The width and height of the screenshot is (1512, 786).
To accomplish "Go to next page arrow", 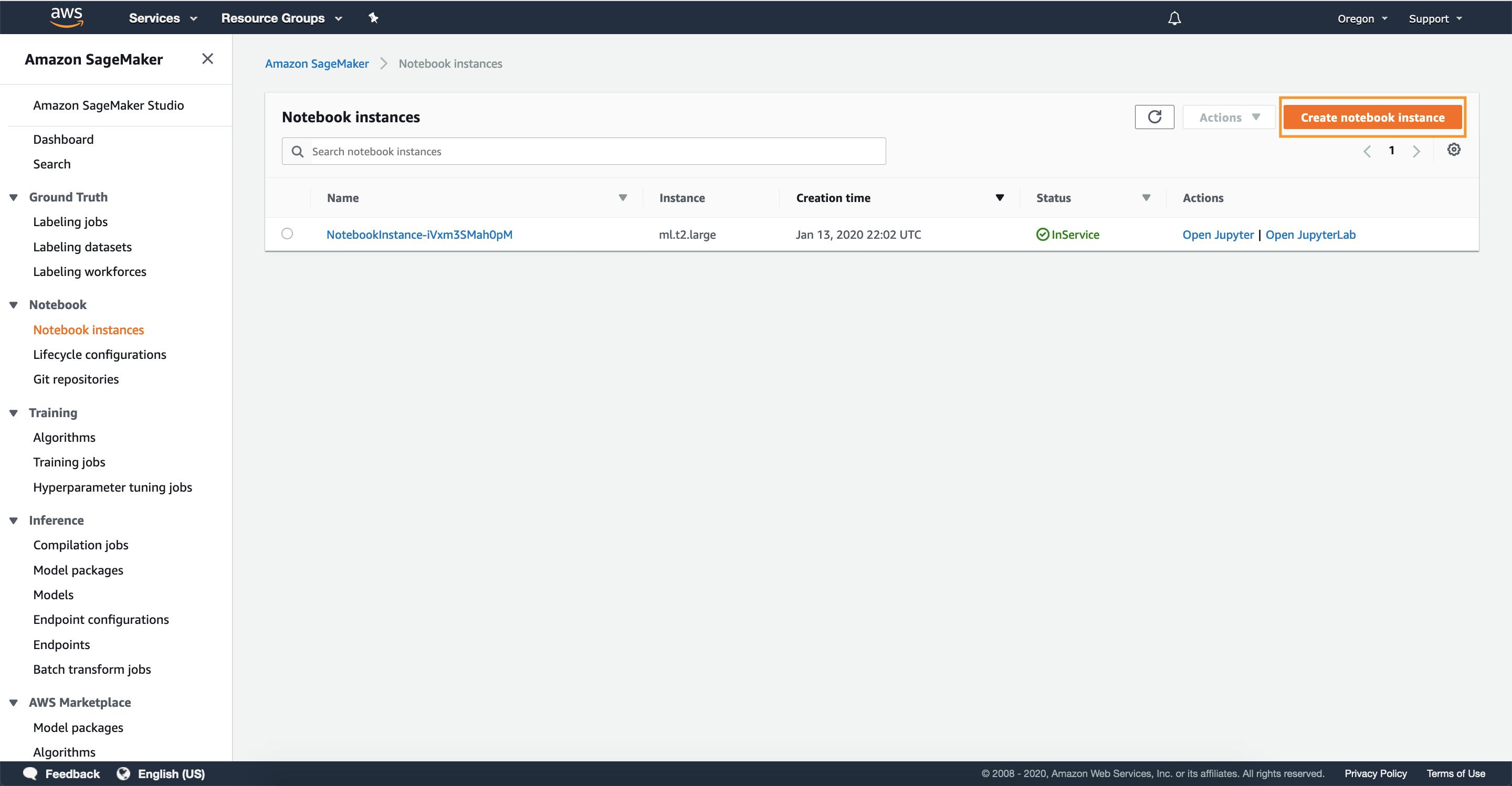I will 1416,151.
